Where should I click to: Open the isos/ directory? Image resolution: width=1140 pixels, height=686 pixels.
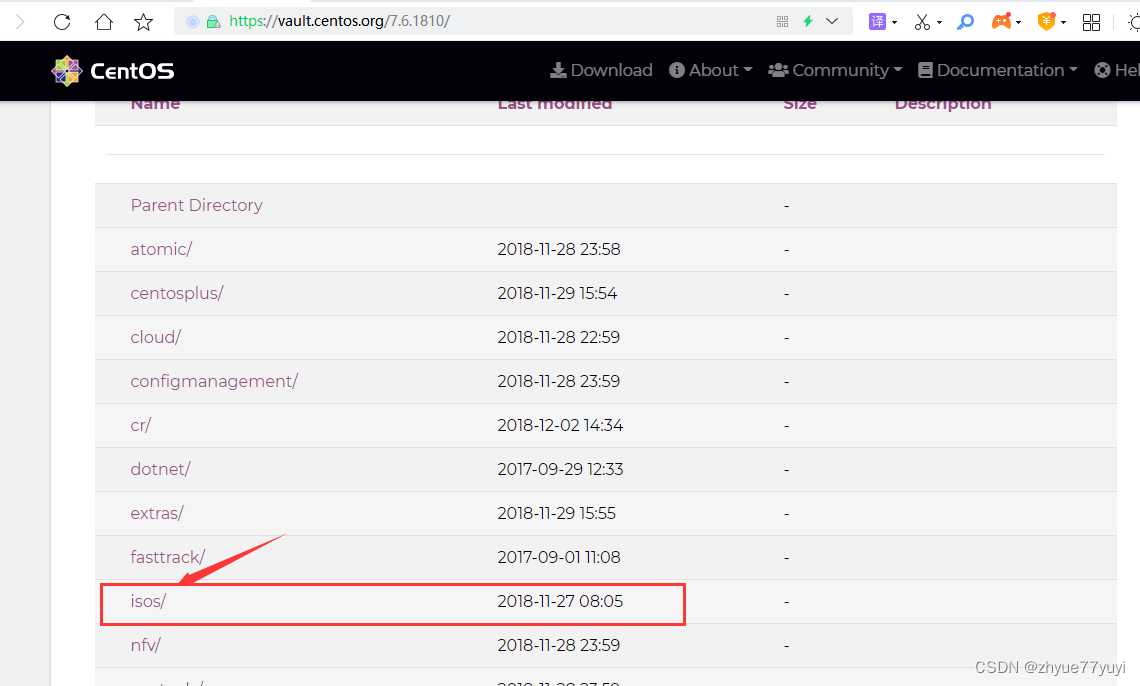[148, 601]
